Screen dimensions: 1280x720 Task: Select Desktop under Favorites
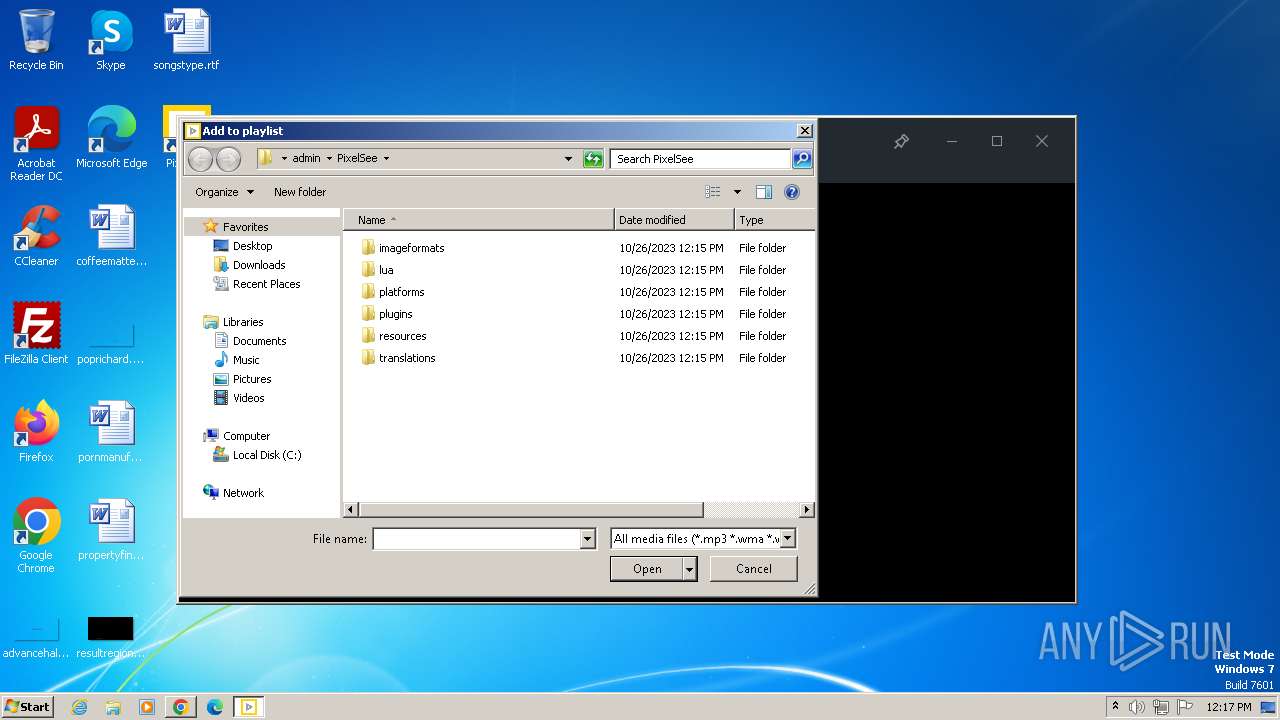coord(252,246)
